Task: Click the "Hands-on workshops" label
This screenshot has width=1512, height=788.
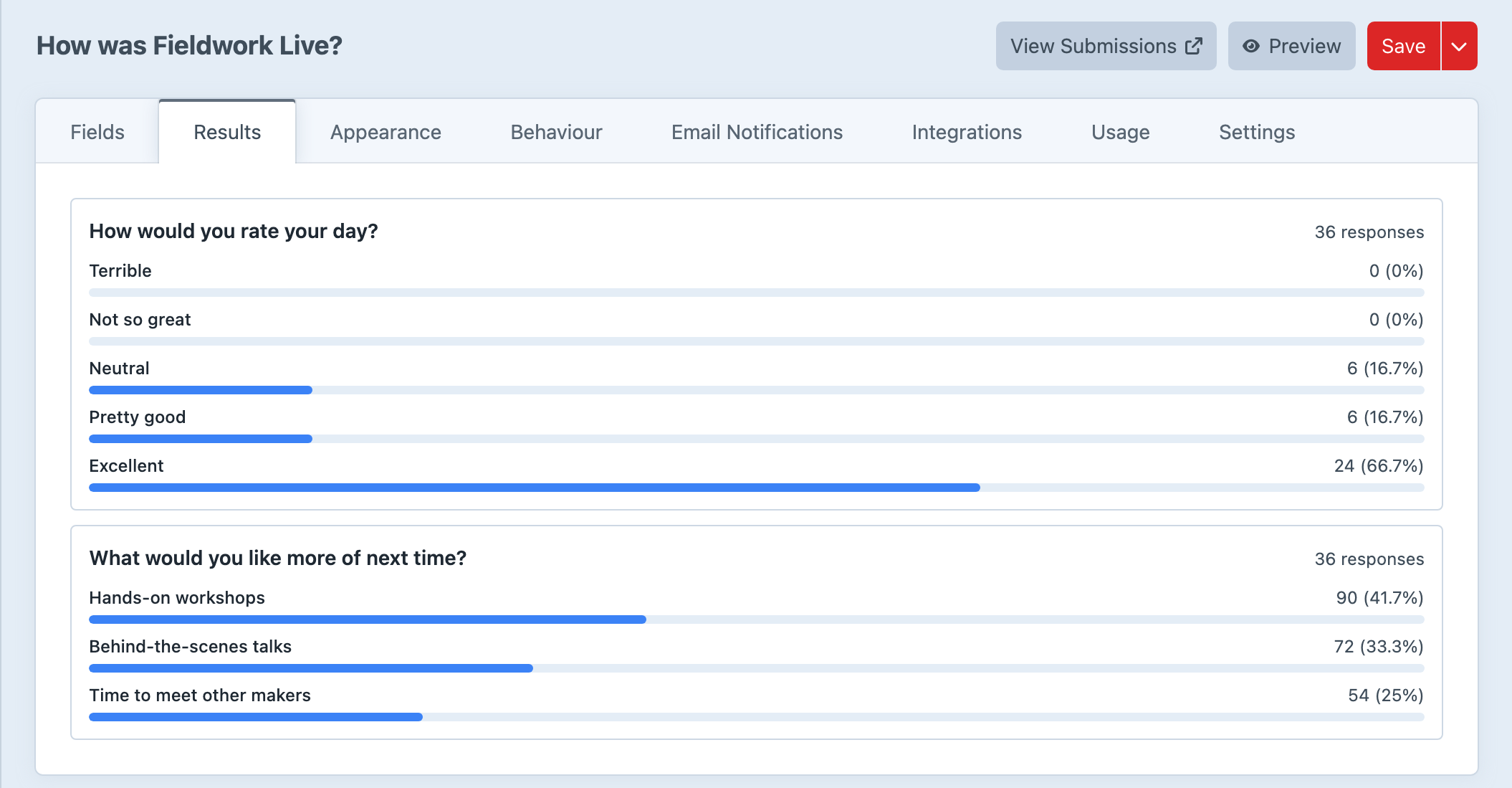Action: (x=177, y=598)
